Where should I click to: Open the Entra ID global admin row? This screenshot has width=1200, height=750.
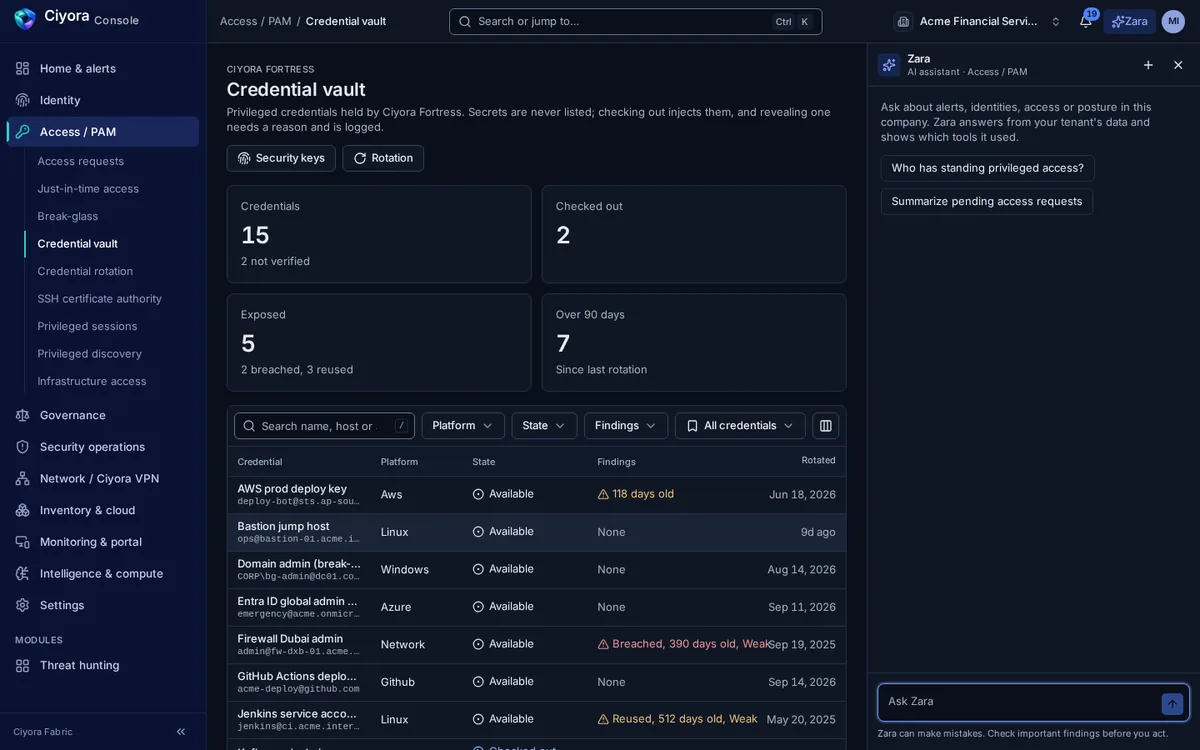(x=536, y=607)
